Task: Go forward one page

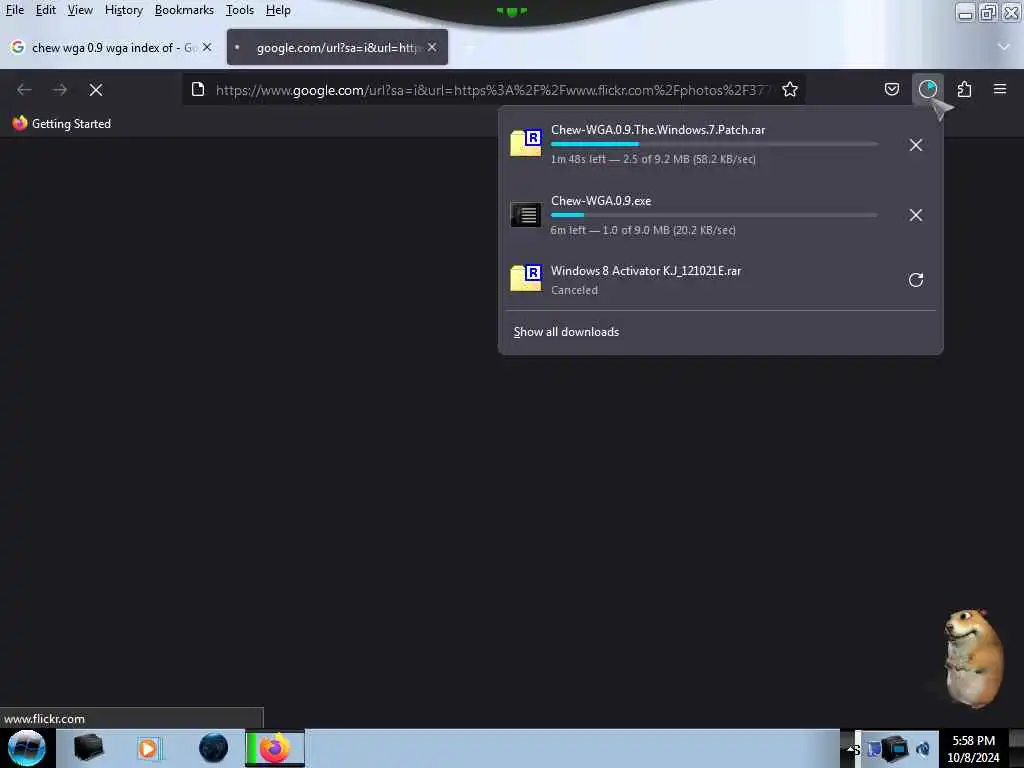Action: coord(60,89)
